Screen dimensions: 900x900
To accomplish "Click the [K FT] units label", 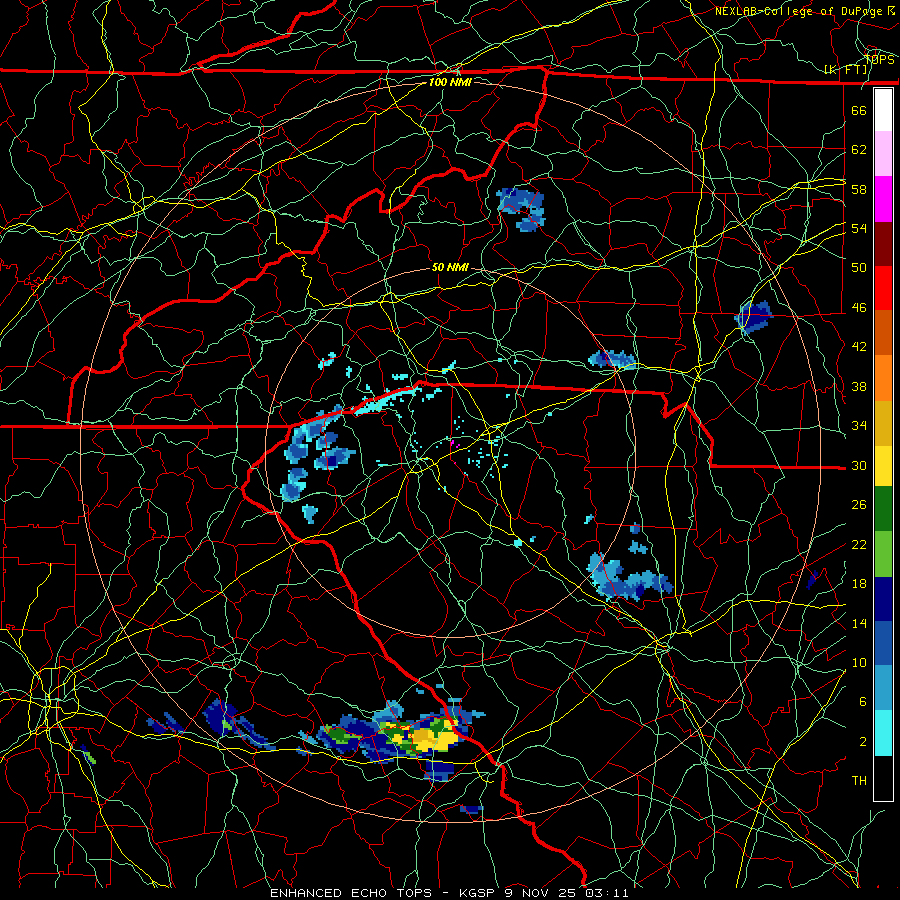I will 845,70.
